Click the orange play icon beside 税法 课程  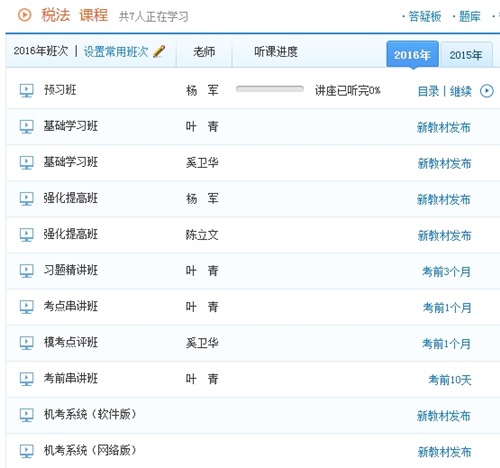[x=24, y=15]
